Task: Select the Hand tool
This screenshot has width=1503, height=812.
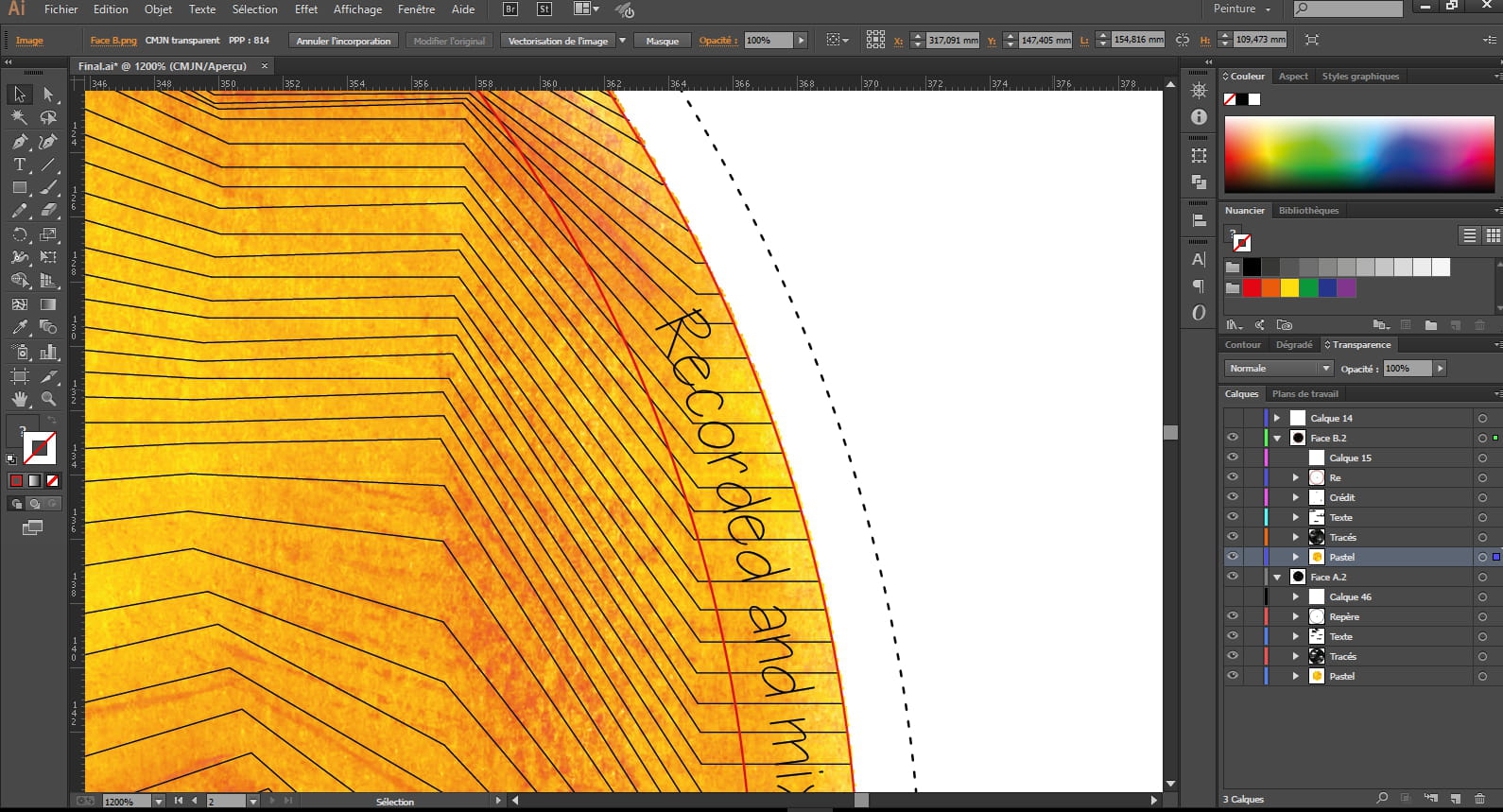Action: pos(20,399)
